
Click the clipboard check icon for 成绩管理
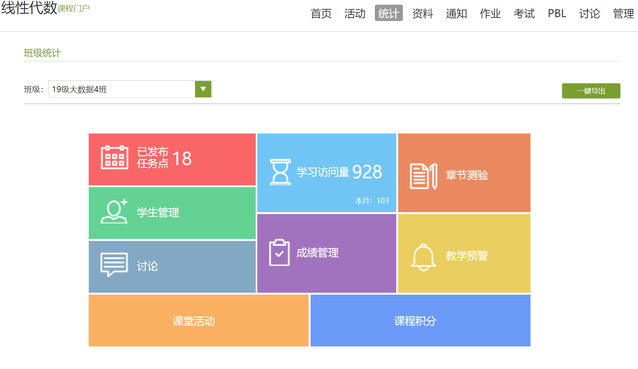tap(279, 253)
